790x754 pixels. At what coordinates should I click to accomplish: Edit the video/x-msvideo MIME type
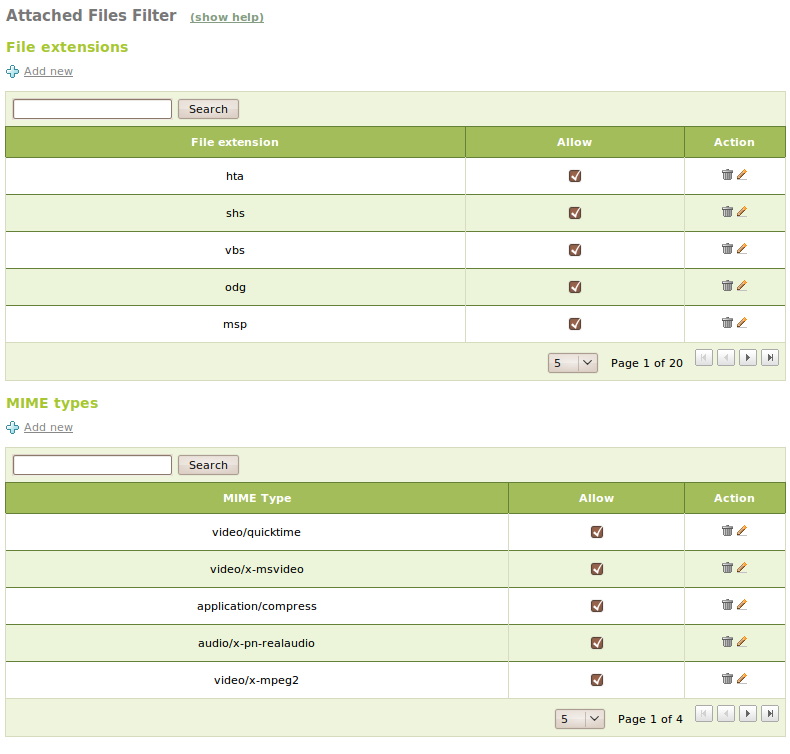tap(742, 568)
